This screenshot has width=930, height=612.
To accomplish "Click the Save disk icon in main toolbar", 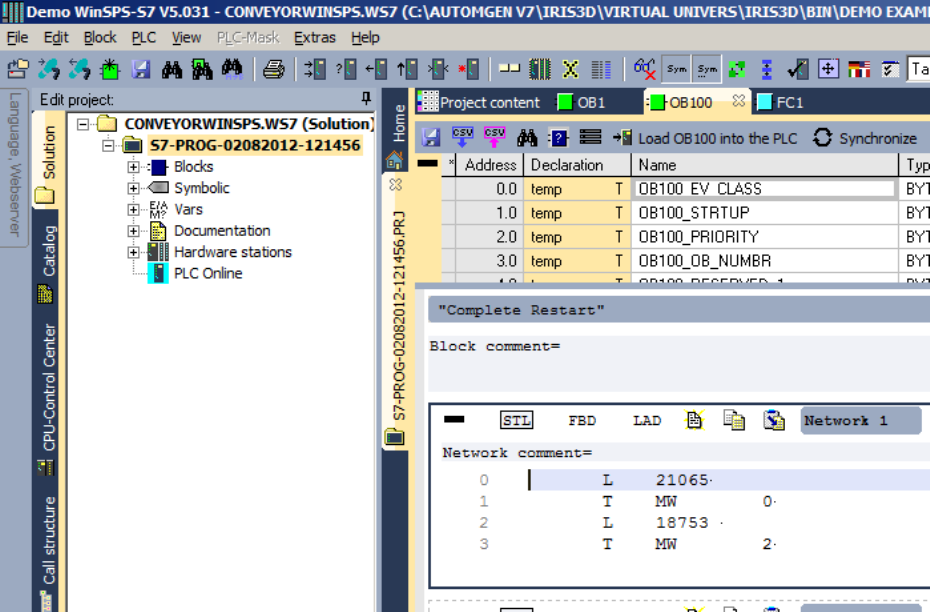I will coord(141,69).
